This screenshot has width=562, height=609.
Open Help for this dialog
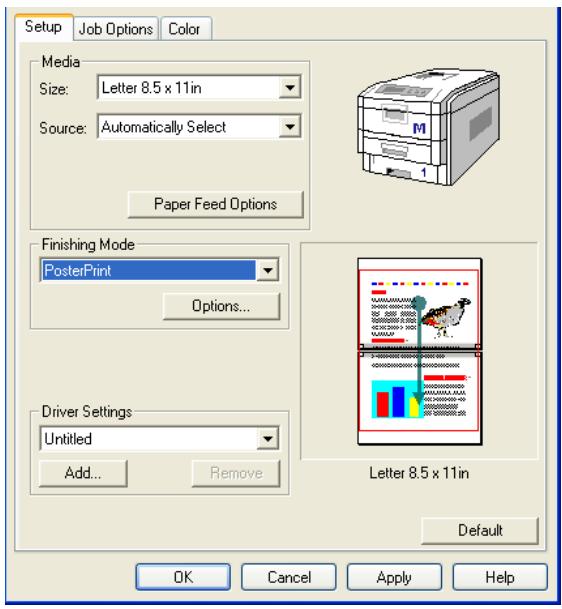[500, 577]
